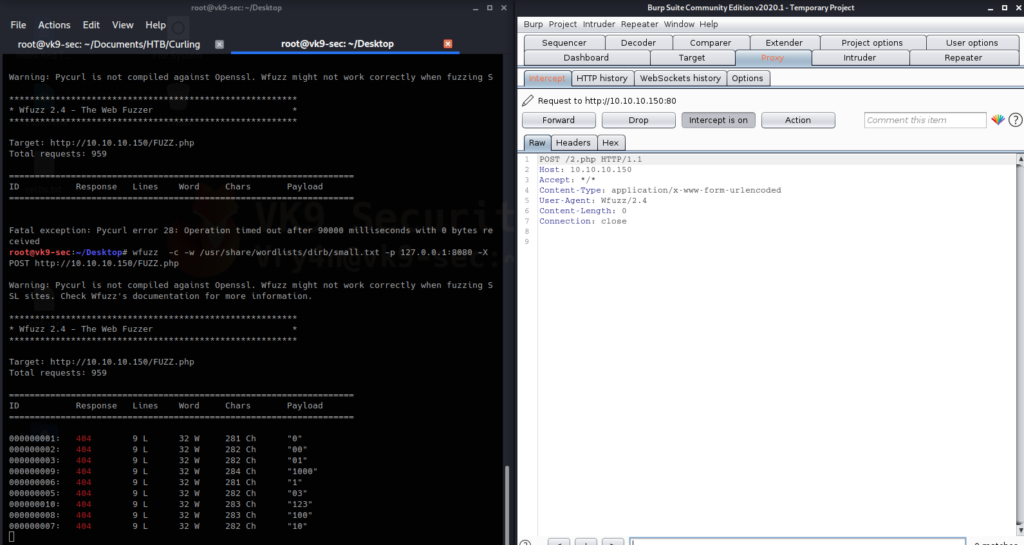Switch to the Extender tab
This screenshot has width=1024, height=545.
pyautogui.click(x=784, y=42)
